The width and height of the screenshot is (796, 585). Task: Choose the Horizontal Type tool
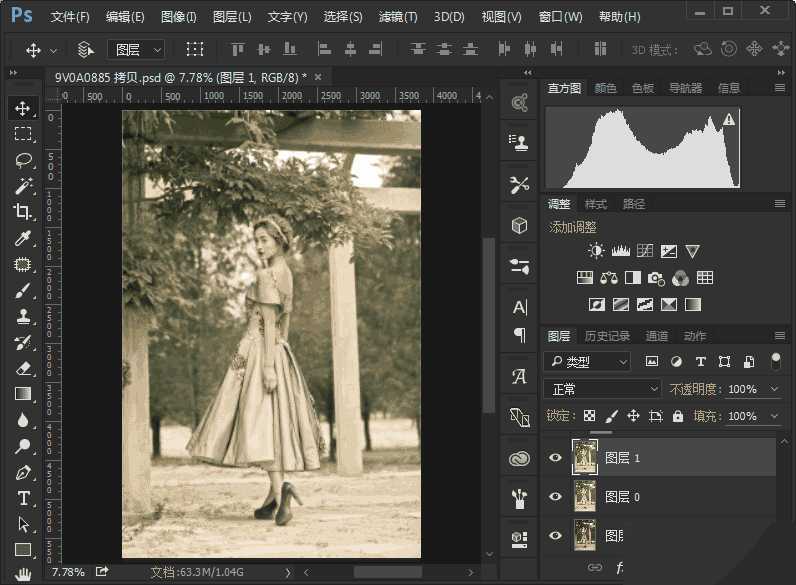(x=22, y=498)
